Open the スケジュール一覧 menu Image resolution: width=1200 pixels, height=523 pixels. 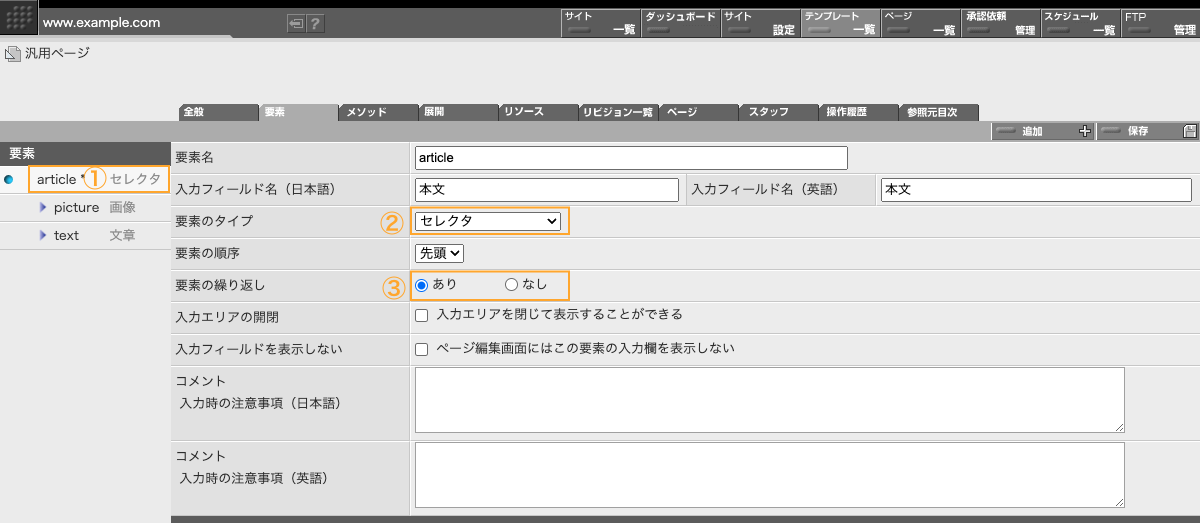1080,23
